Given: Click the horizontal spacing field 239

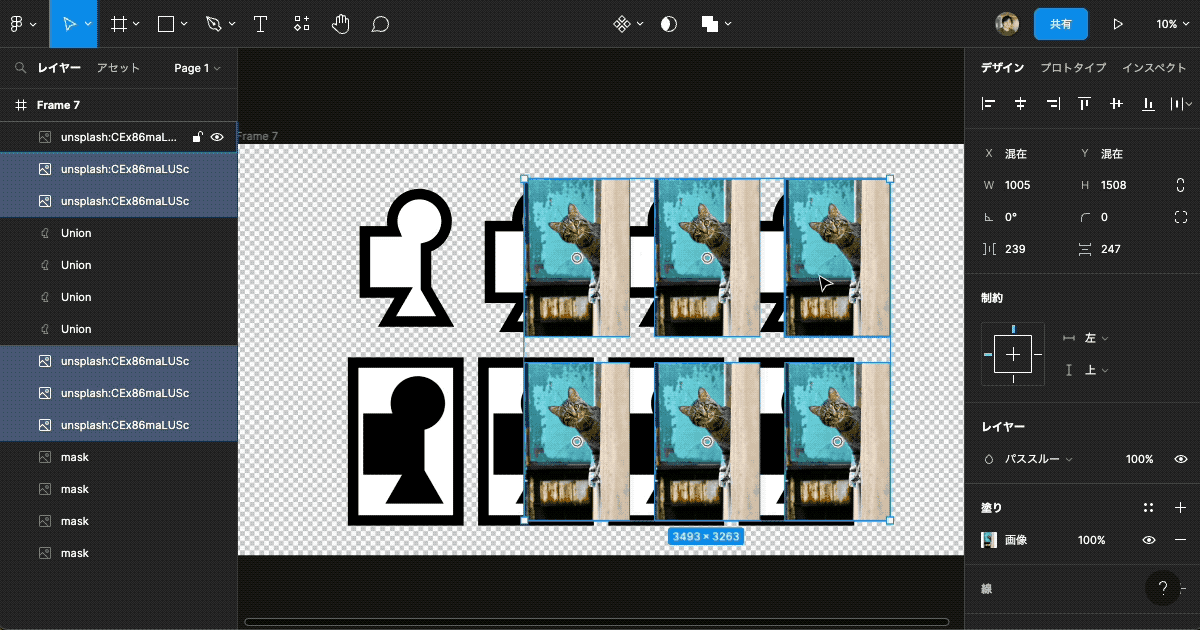Looking at the screenshot, I should tap(1021, 249).
